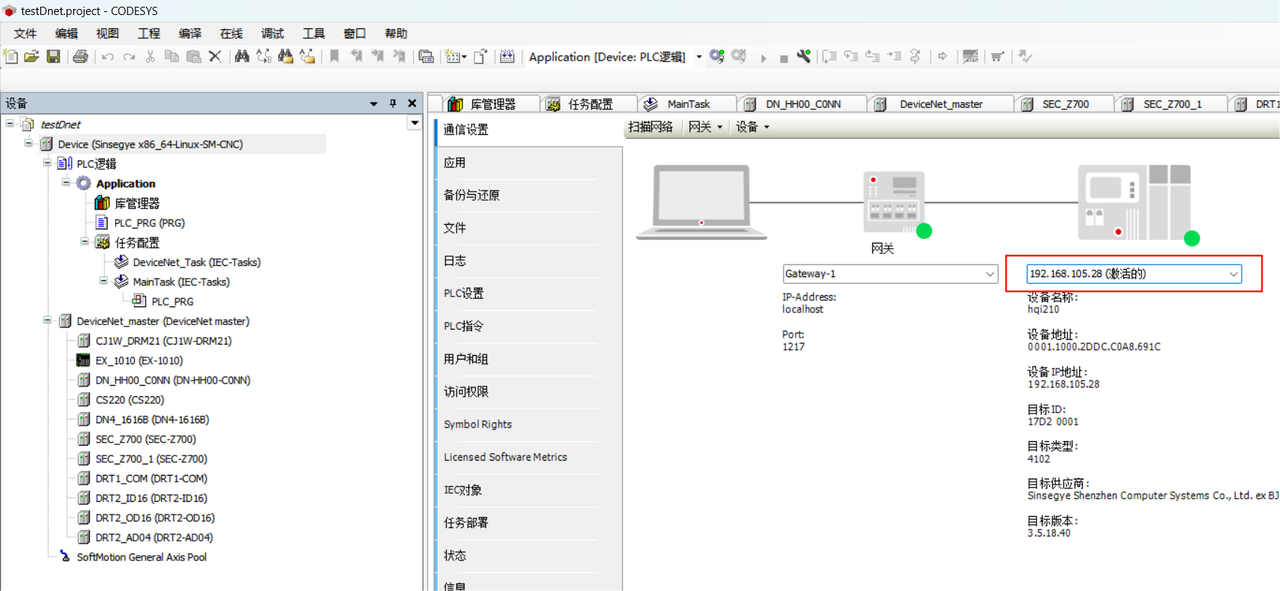Image resolution: width=1280 pixels, height=591 pixels.
Task: Switch to the DeviceNet_master editor tab
Action: click(x=940, y=104)
